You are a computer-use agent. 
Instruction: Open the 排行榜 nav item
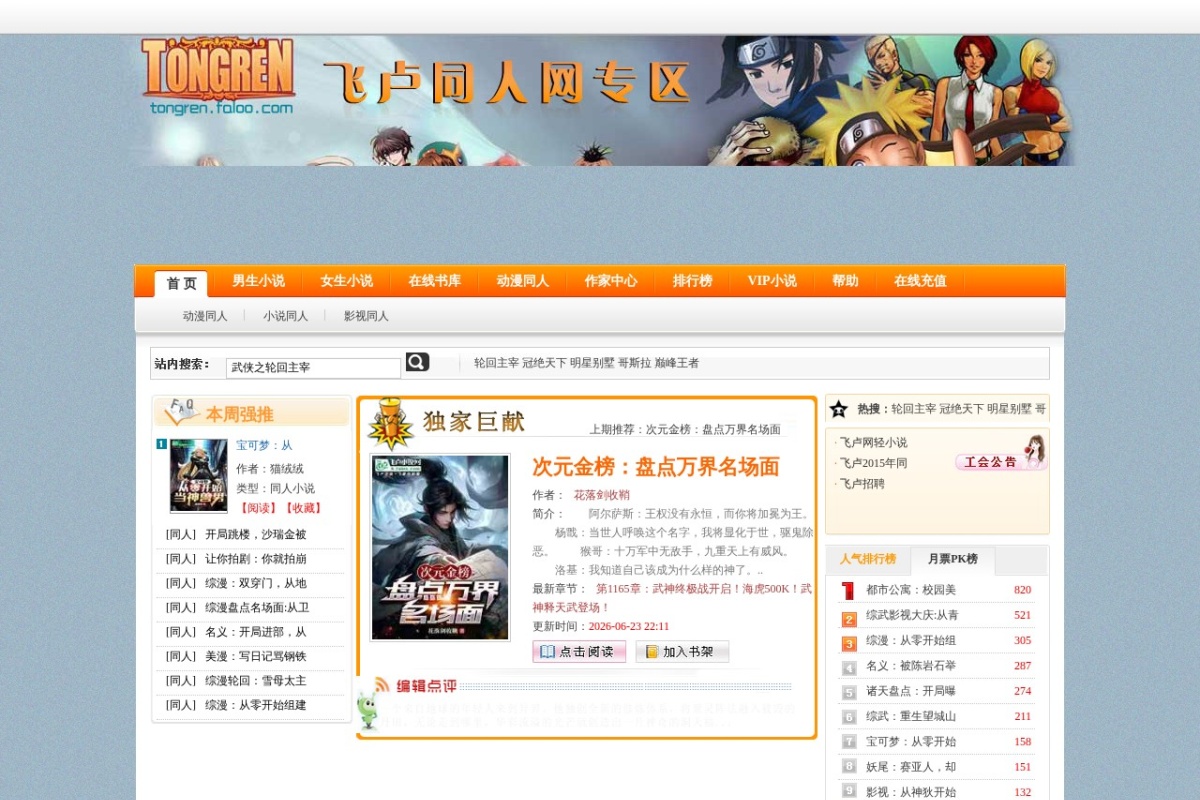click(692, 281)
